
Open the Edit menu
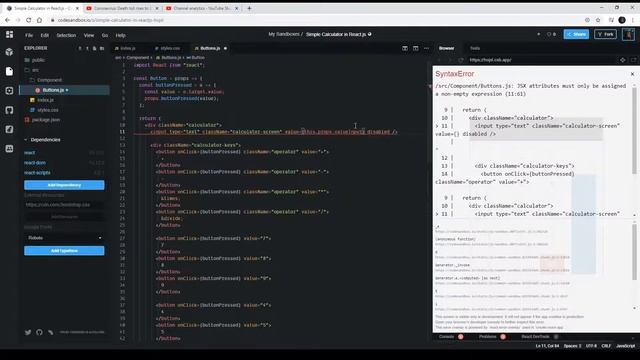(x=44, y=35)
